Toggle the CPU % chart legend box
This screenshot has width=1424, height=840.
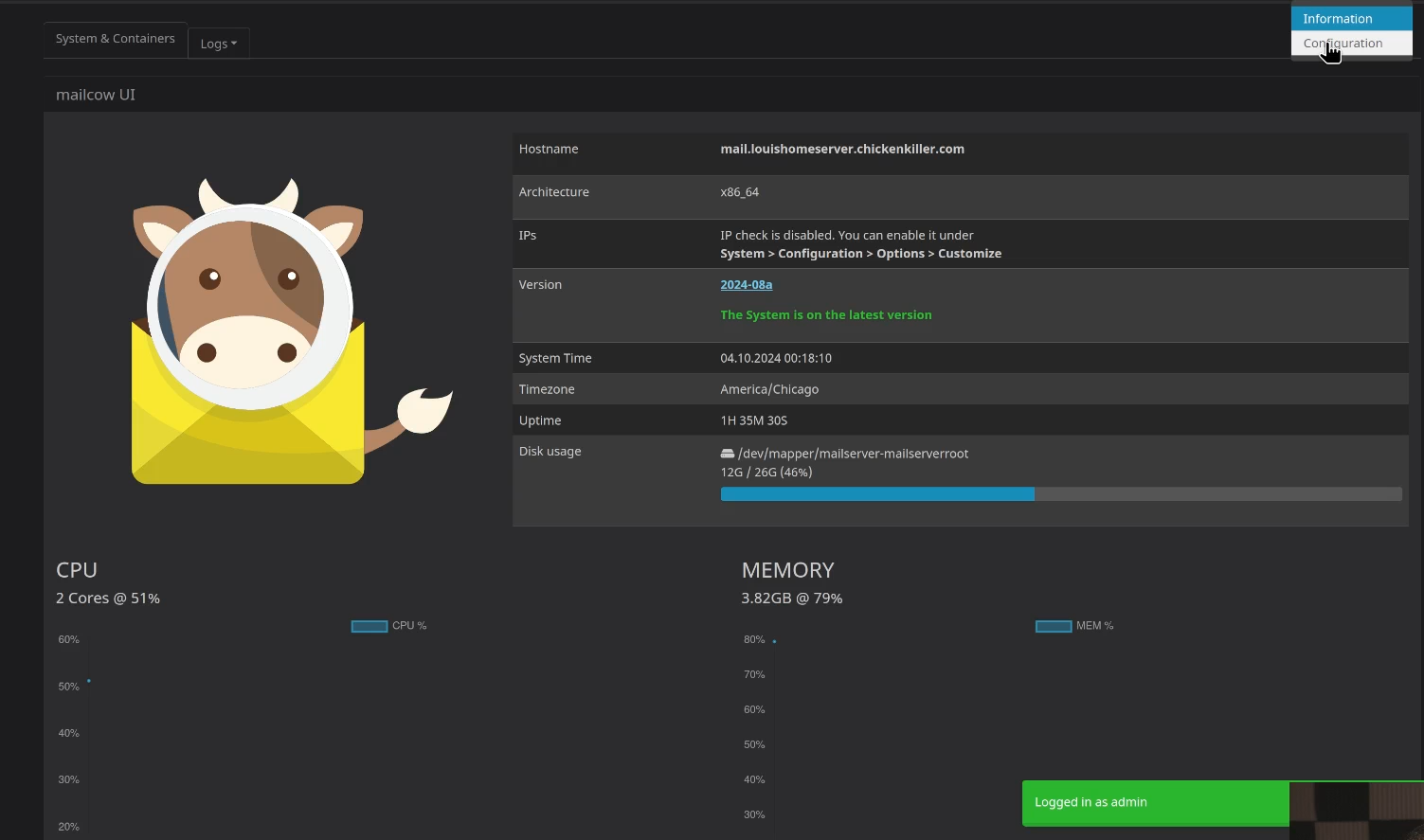click(x=370, y=626)
